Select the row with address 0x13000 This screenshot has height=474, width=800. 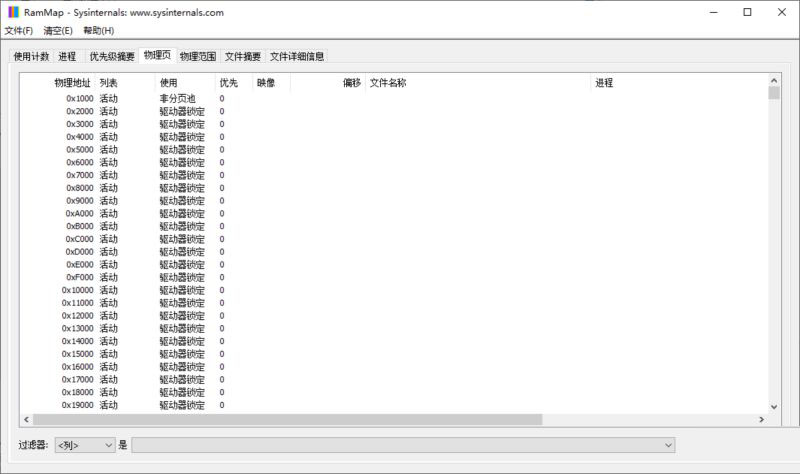pos(394,328)
